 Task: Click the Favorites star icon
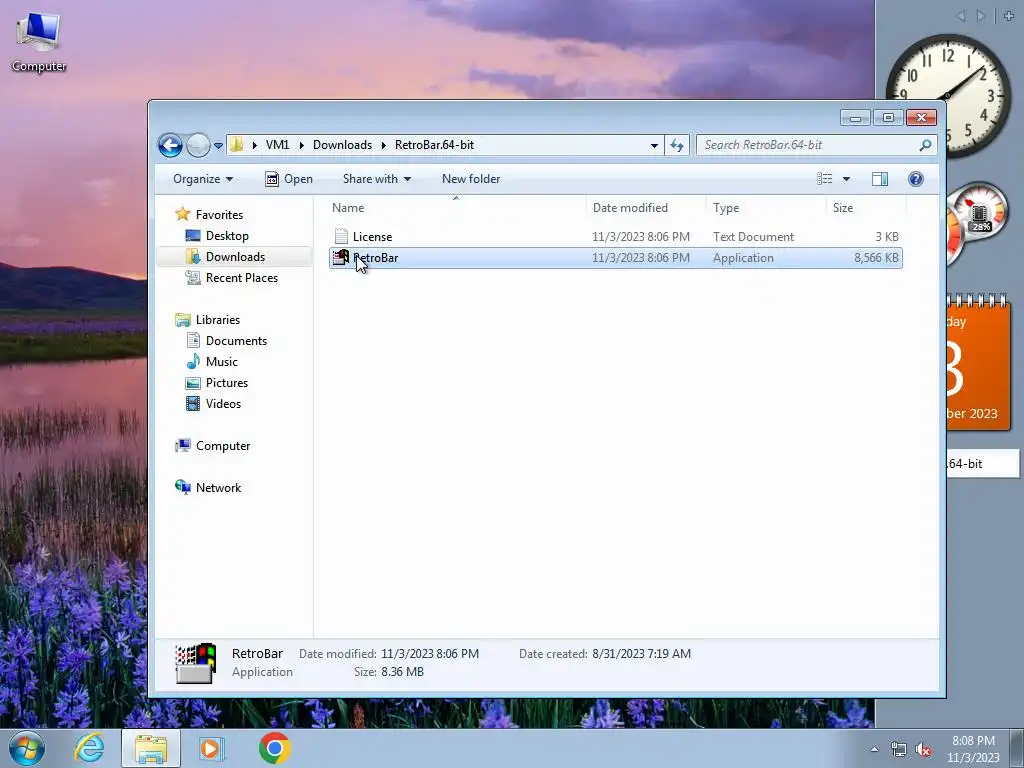pyautogui.click(x=183, y=214)
